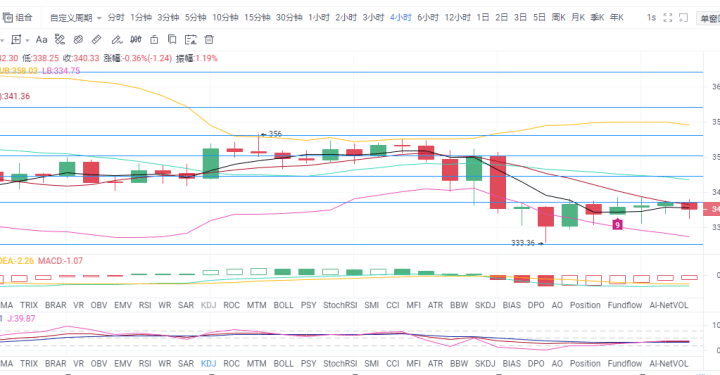Switch to the 10分钟 timeframe
This screenshot has width=720, height=375.
(225, 17)
